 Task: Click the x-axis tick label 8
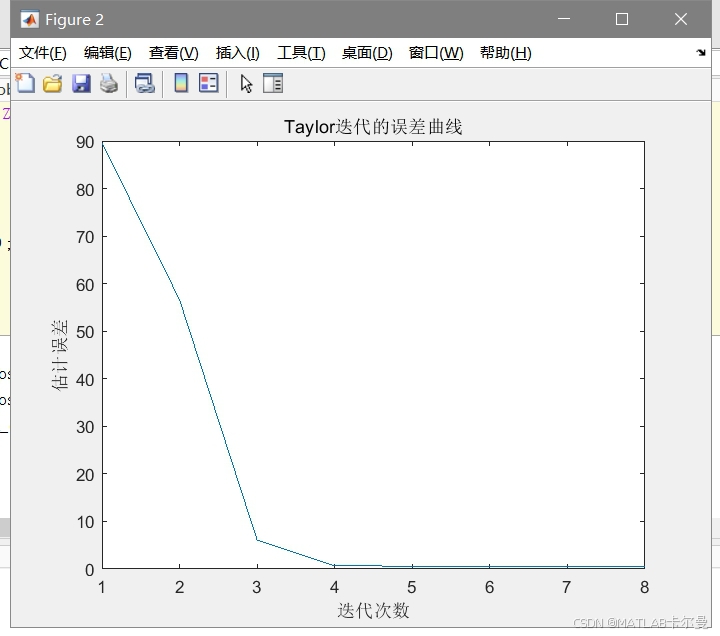(644, 587)
